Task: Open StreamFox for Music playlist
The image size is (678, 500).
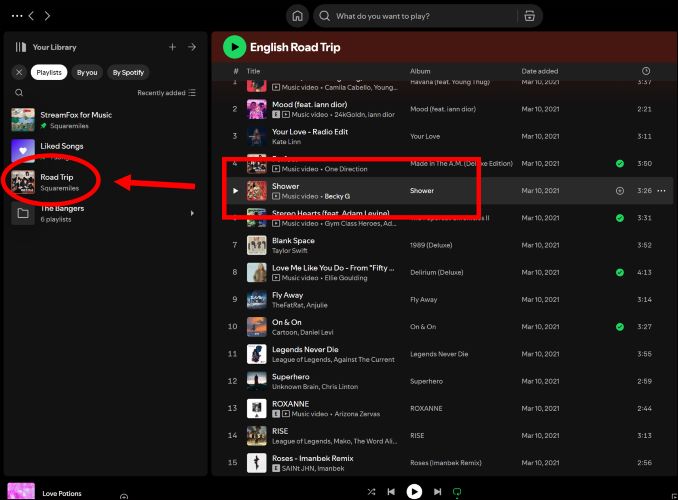Action: (104, 120)
